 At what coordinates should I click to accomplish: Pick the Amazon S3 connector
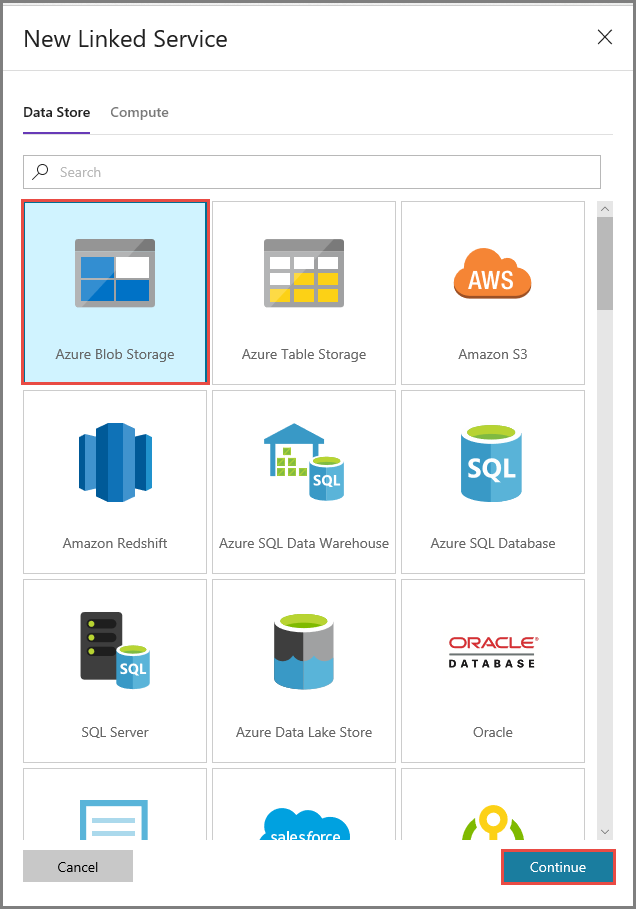point(492,292)
